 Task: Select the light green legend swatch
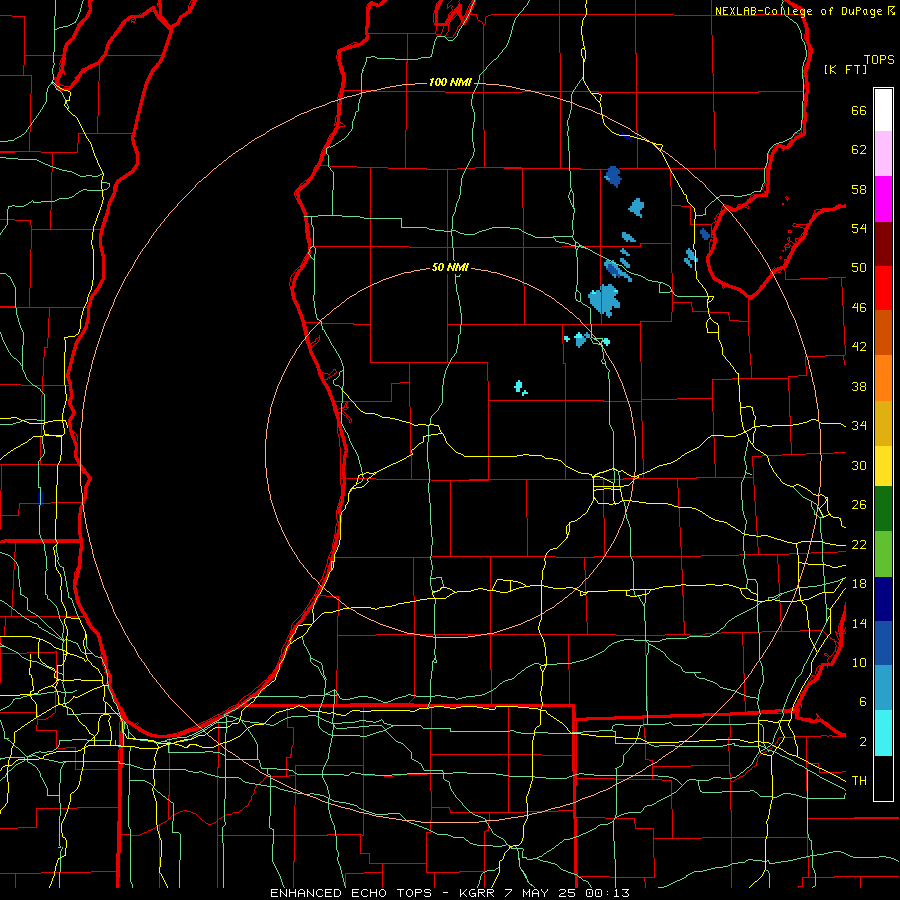coord(883,554)
